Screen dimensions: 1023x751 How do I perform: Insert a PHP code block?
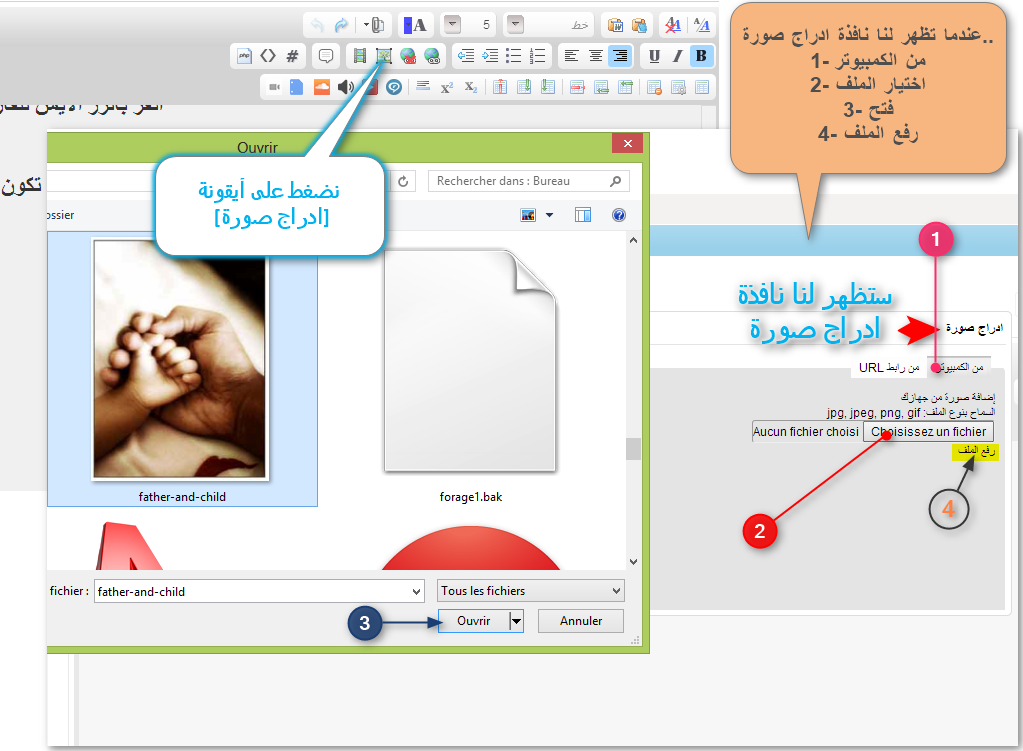point(244,56)
